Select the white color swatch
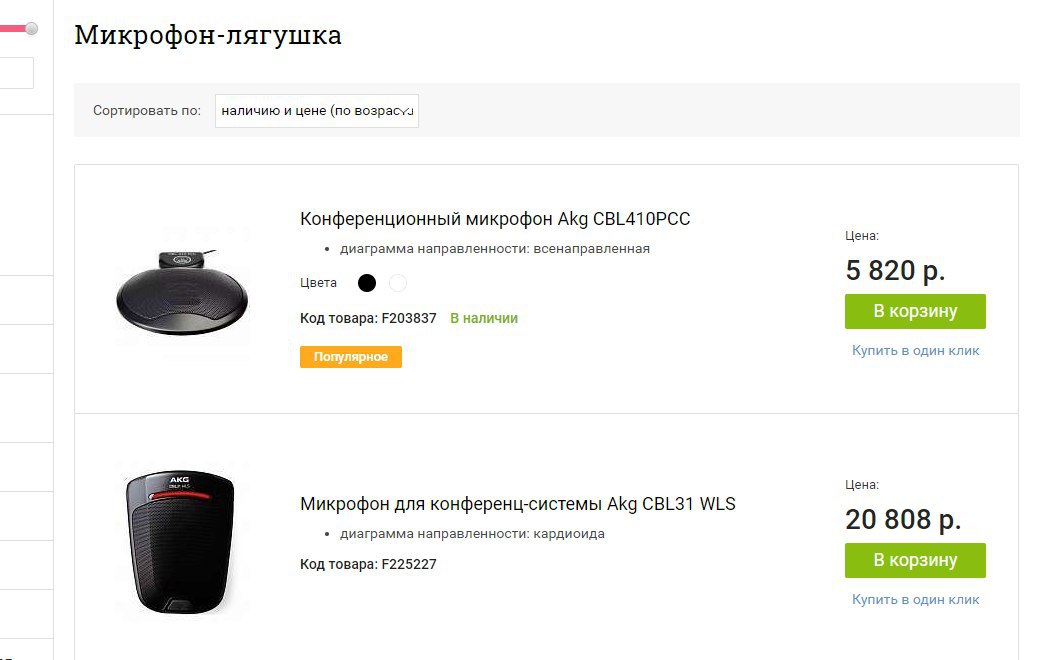 [x=398, y=283]
